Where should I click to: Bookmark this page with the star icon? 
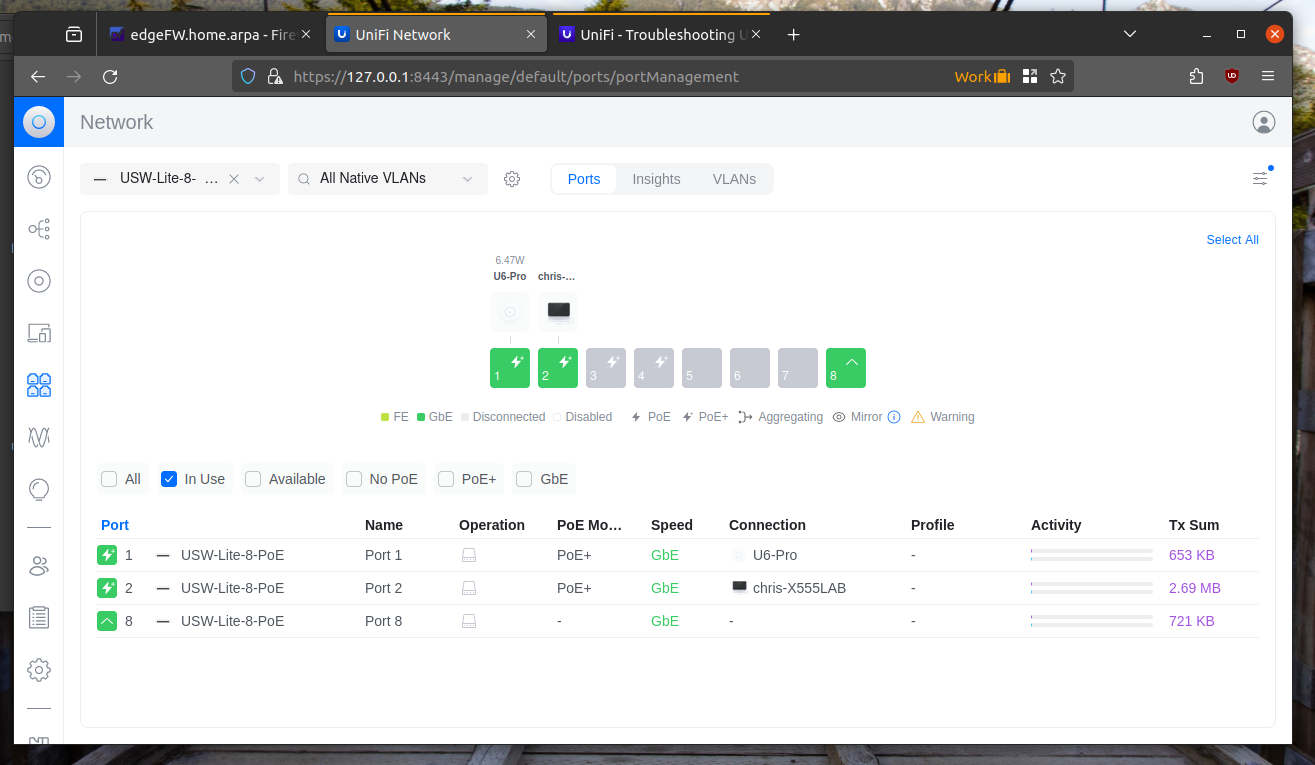1058,76
